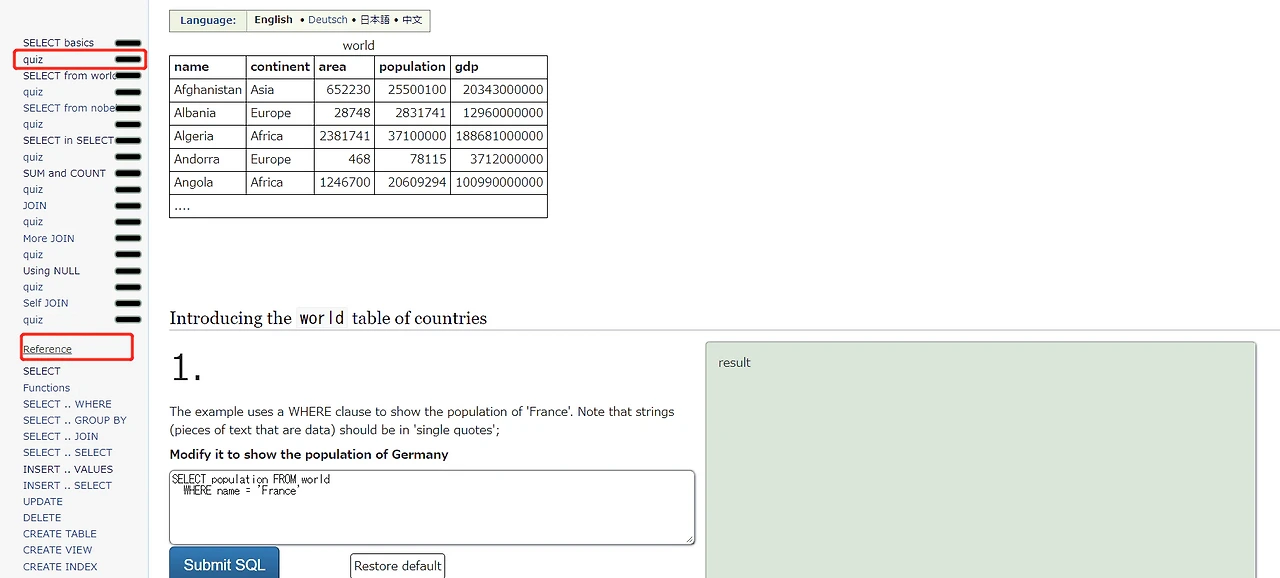Click the 'world' table caption
The image size is (1280, 578).
point(358,46)
